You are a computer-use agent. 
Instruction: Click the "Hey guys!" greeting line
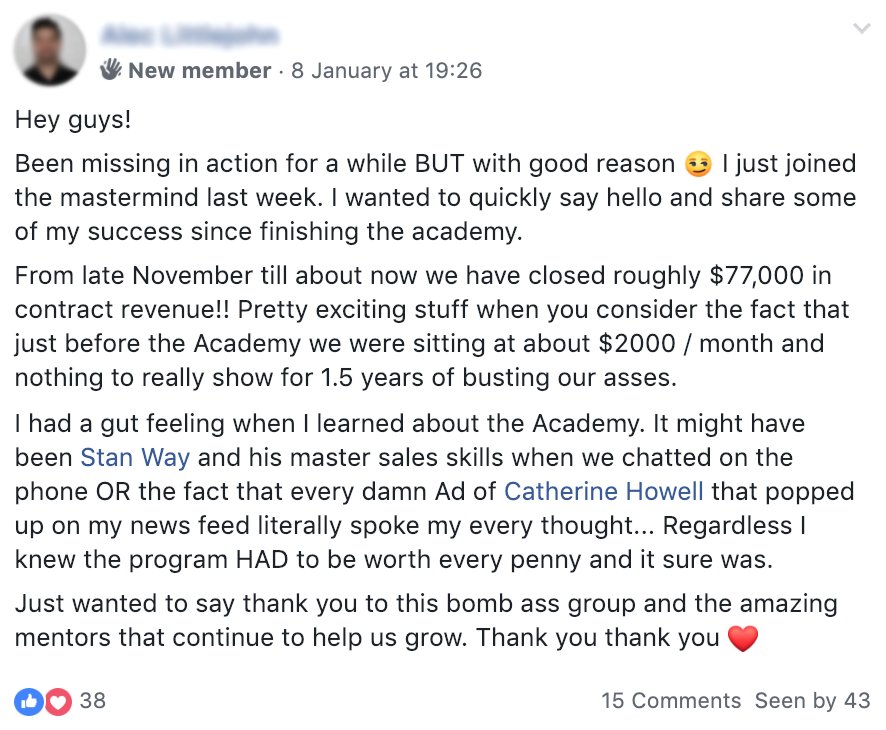pos(73,121)
